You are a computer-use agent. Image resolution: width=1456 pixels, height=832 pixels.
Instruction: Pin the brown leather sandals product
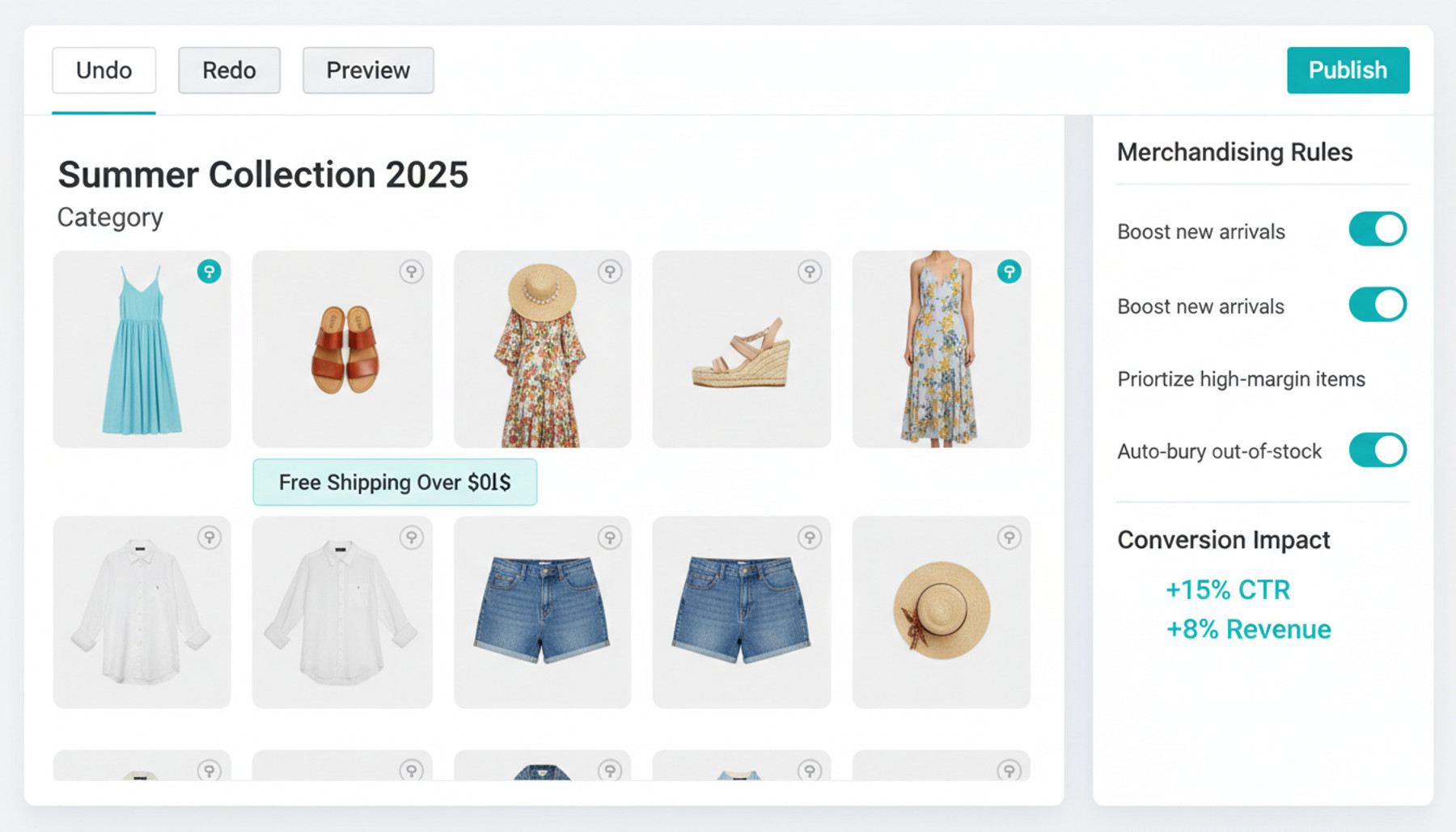(x=411, y=272)
